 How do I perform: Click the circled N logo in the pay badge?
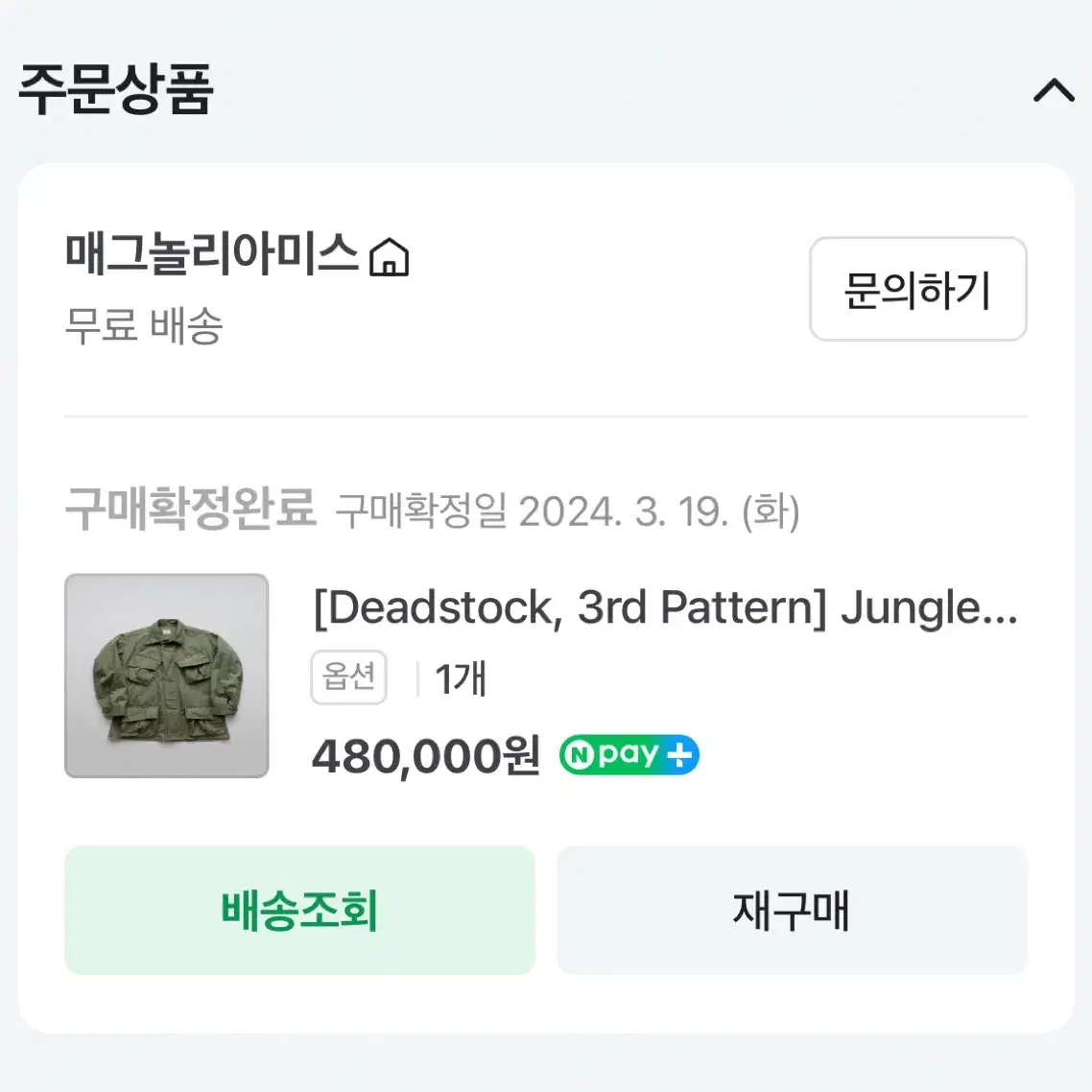click(x=579, y=755)
